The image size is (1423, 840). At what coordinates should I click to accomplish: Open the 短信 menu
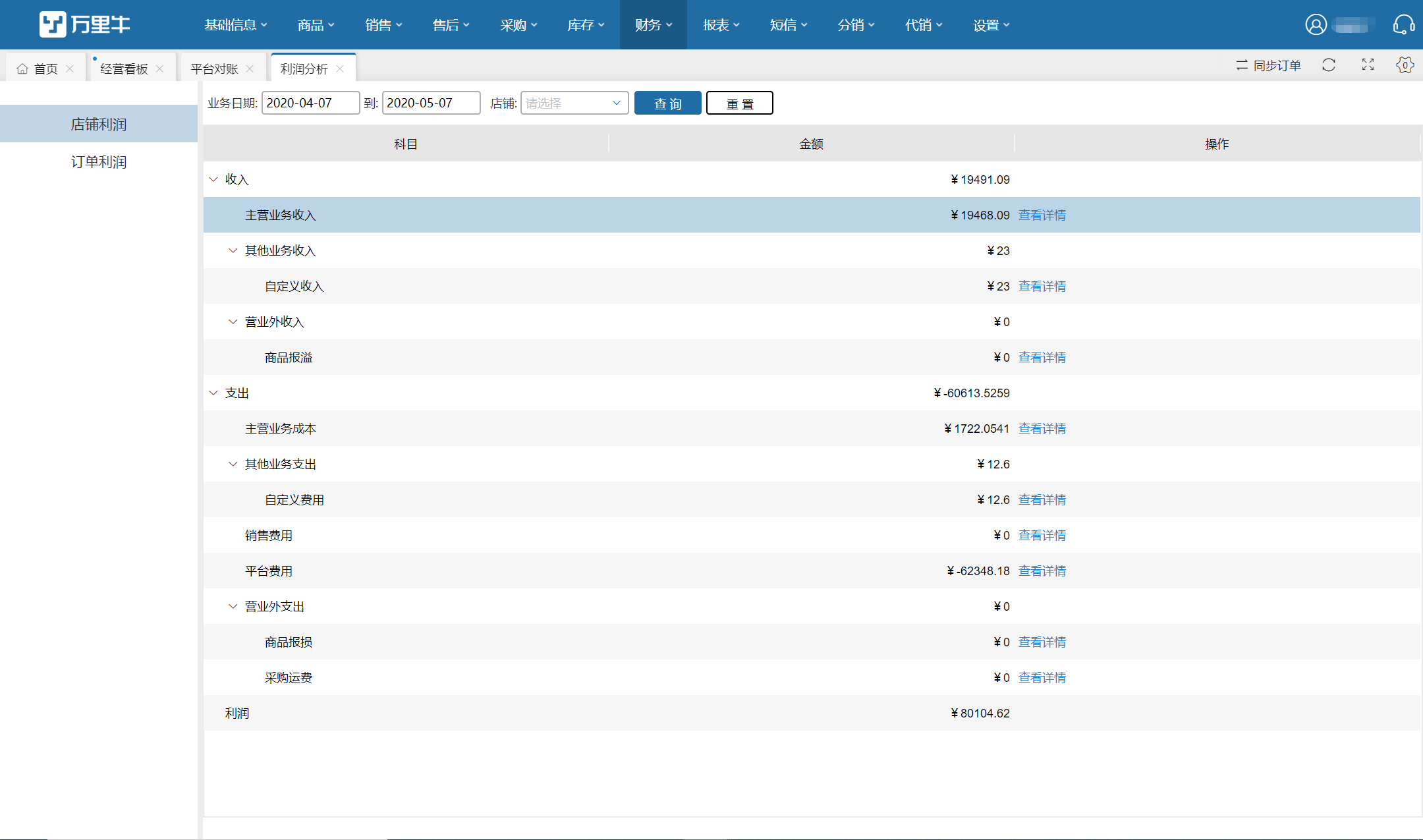[789, 25]
